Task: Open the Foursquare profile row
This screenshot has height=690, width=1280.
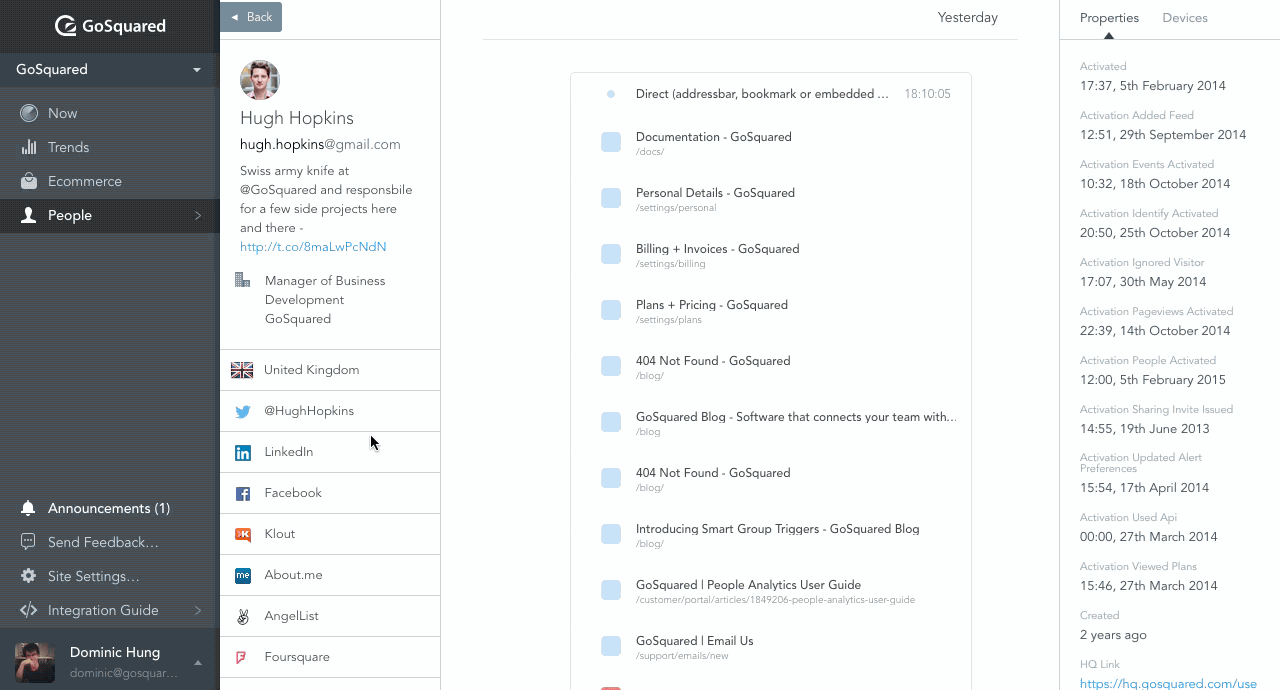Action: click(330, 657)
